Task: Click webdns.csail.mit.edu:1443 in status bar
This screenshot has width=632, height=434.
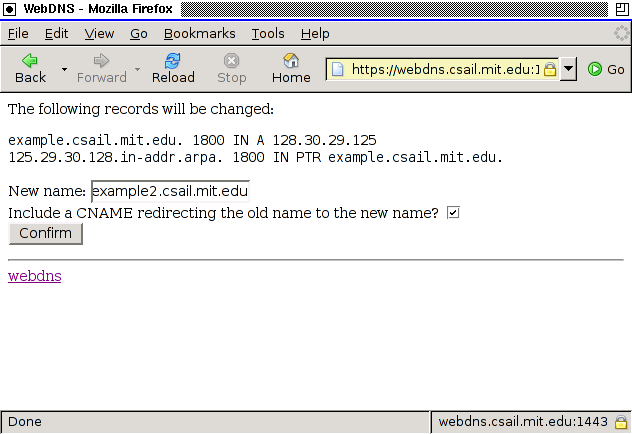Action: [x=523, y=422]
